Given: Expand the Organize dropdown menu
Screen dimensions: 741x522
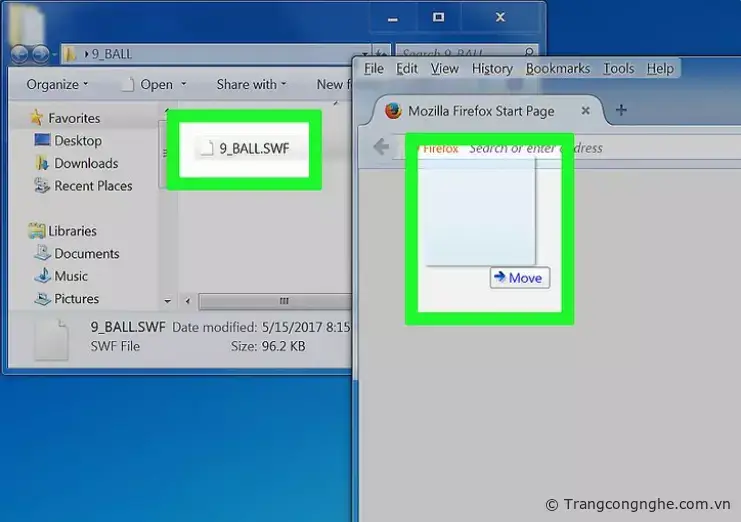Looking at the screenshot, I should (57, 85).
